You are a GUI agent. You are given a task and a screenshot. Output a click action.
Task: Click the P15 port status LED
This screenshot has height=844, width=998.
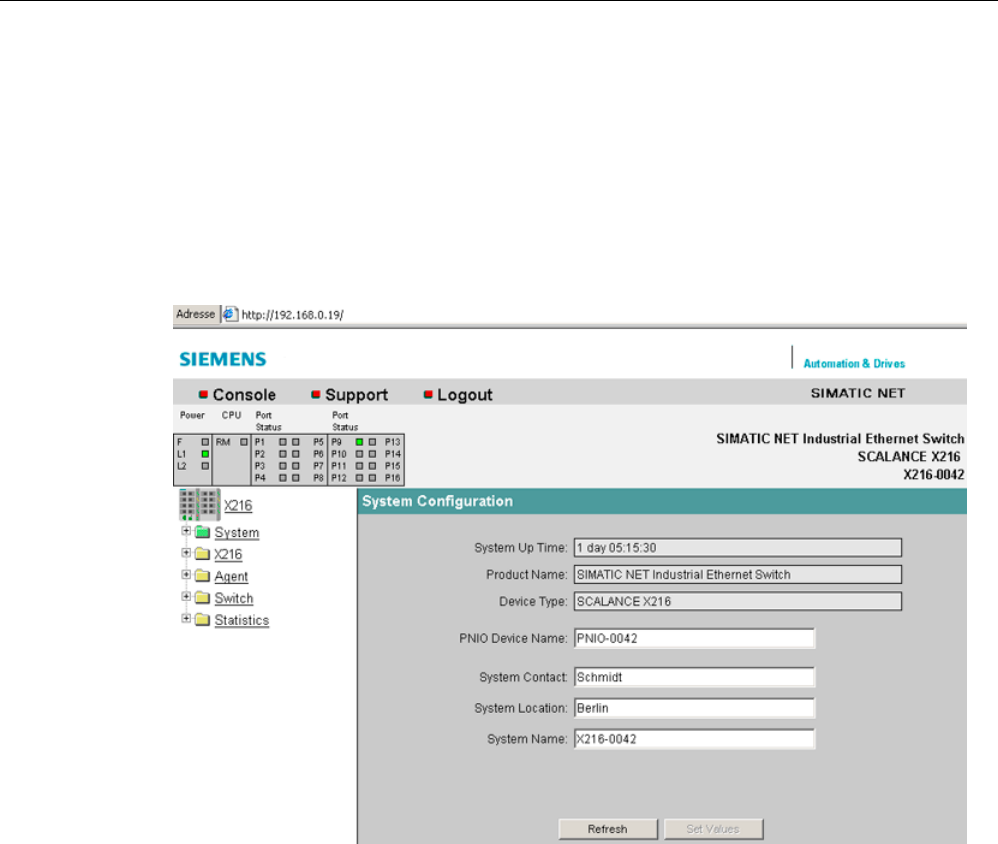(x=372, y=466)
